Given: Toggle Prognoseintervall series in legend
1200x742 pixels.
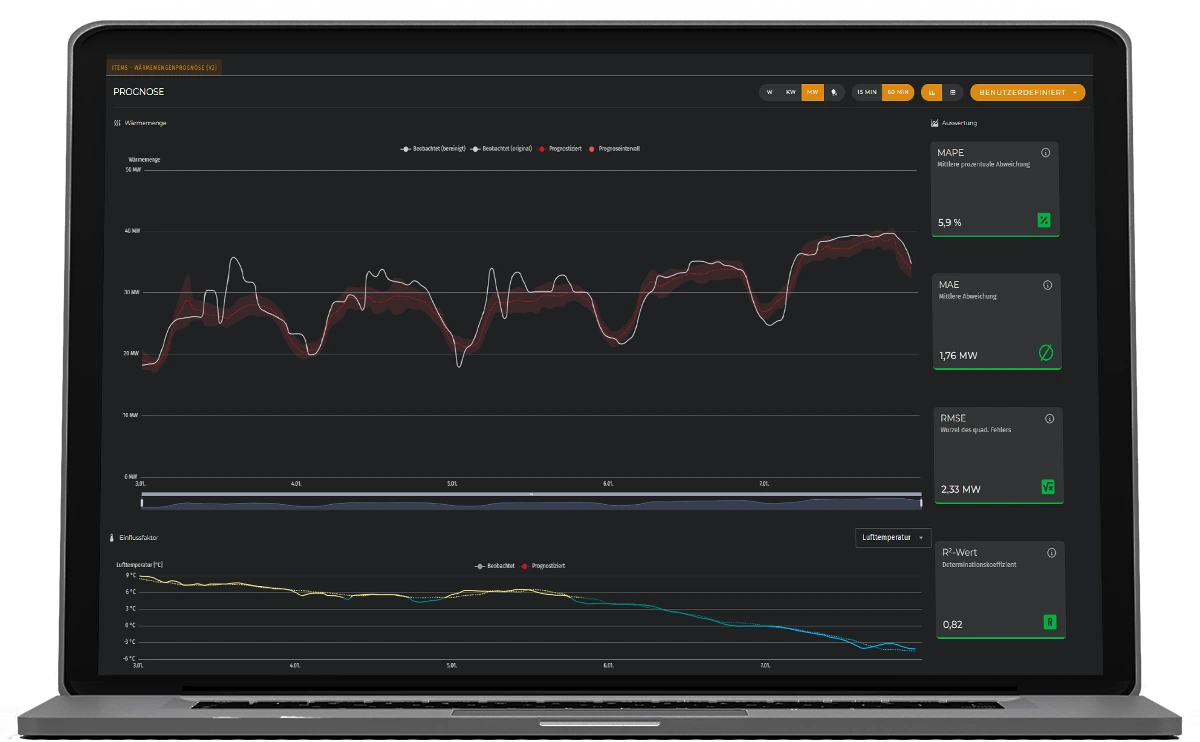Looking at the screenshot, I should [x=616, y=148].
